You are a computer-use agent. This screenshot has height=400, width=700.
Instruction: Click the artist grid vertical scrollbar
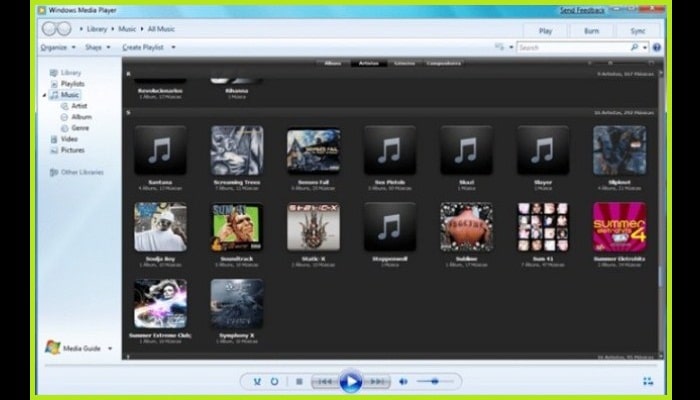click(661, 214)
